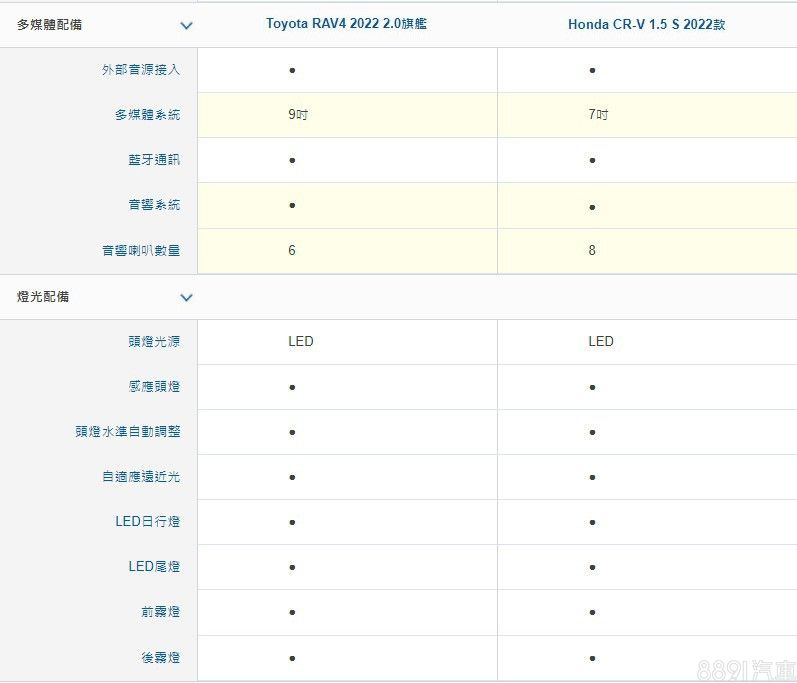
Task: Click the 9吋 value for Toyota
Action: pyautogui.click(x=297, y=115)
